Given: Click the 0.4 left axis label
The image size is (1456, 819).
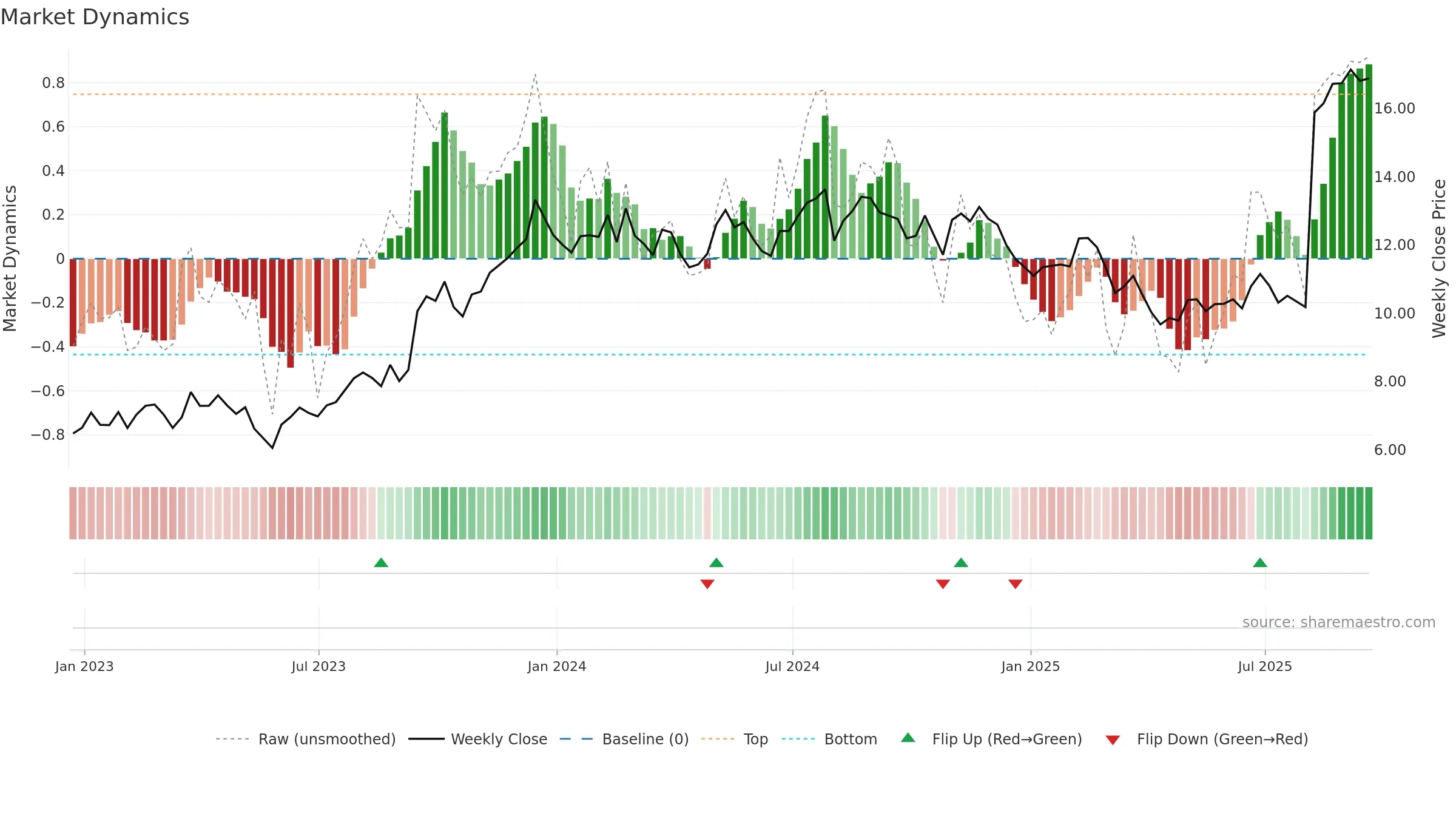Looking at the screenshot, I should tap(53, 171).
